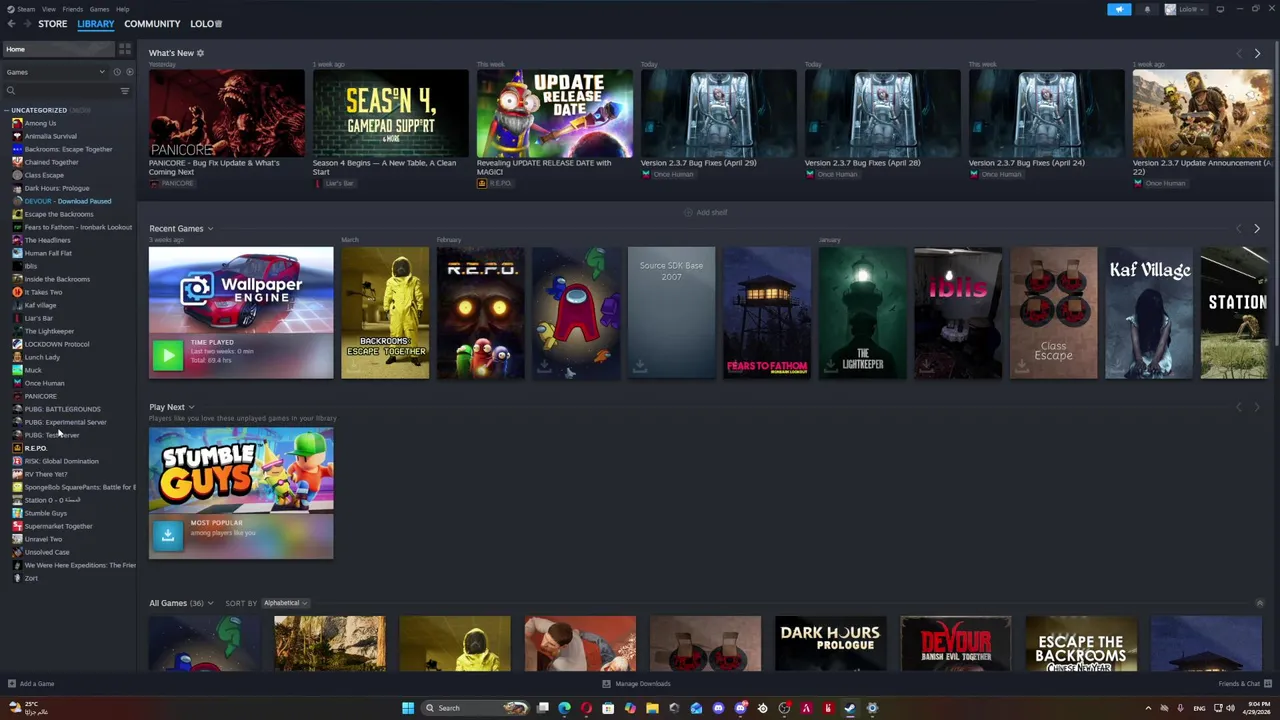Image resolution: width=1280 pixels, height=720 pixels.
Task: Click the Windows taskbar Search box
Action: pyautogui.click(x=476, y=708)
